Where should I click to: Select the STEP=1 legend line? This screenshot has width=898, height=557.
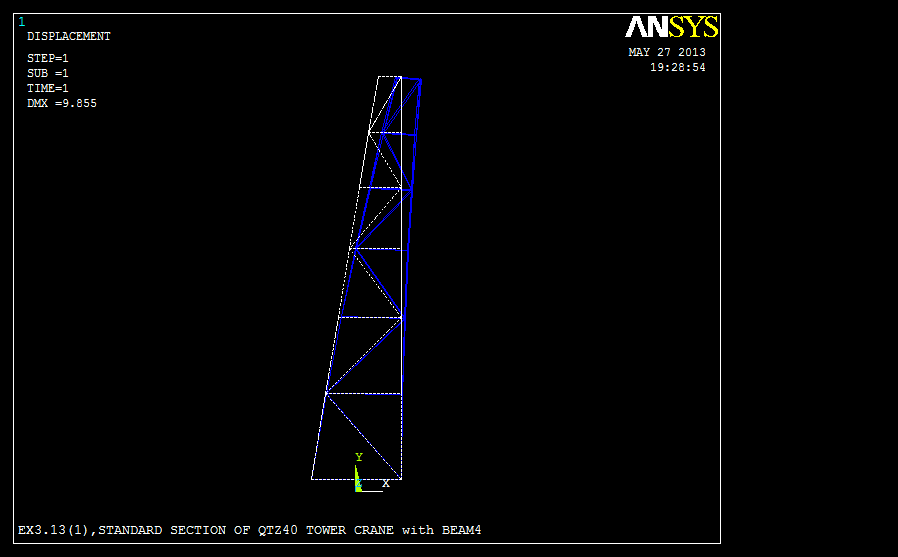(x=48, y=58)
